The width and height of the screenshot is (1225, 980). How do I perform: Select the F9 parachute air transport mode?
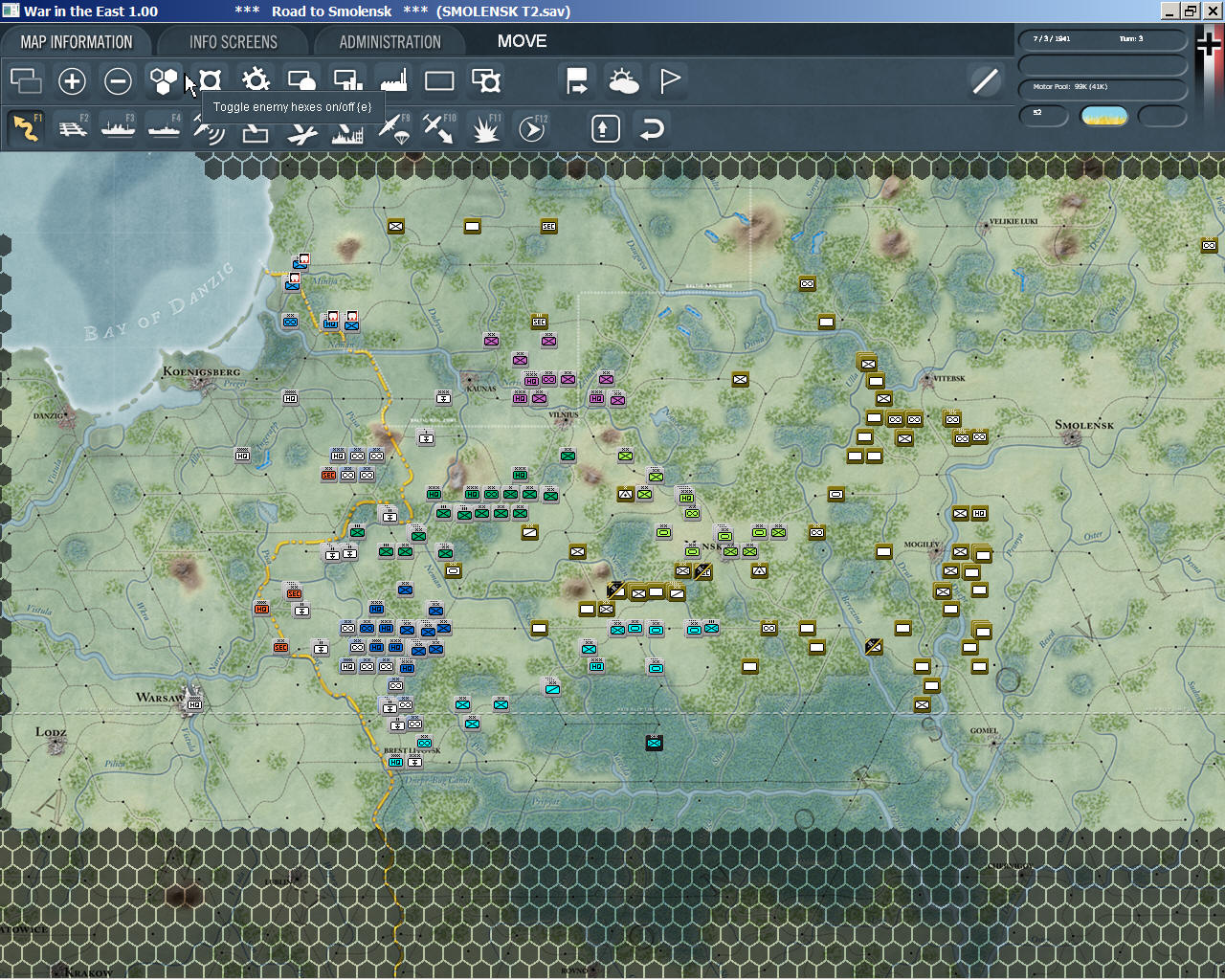coord(394,128)
